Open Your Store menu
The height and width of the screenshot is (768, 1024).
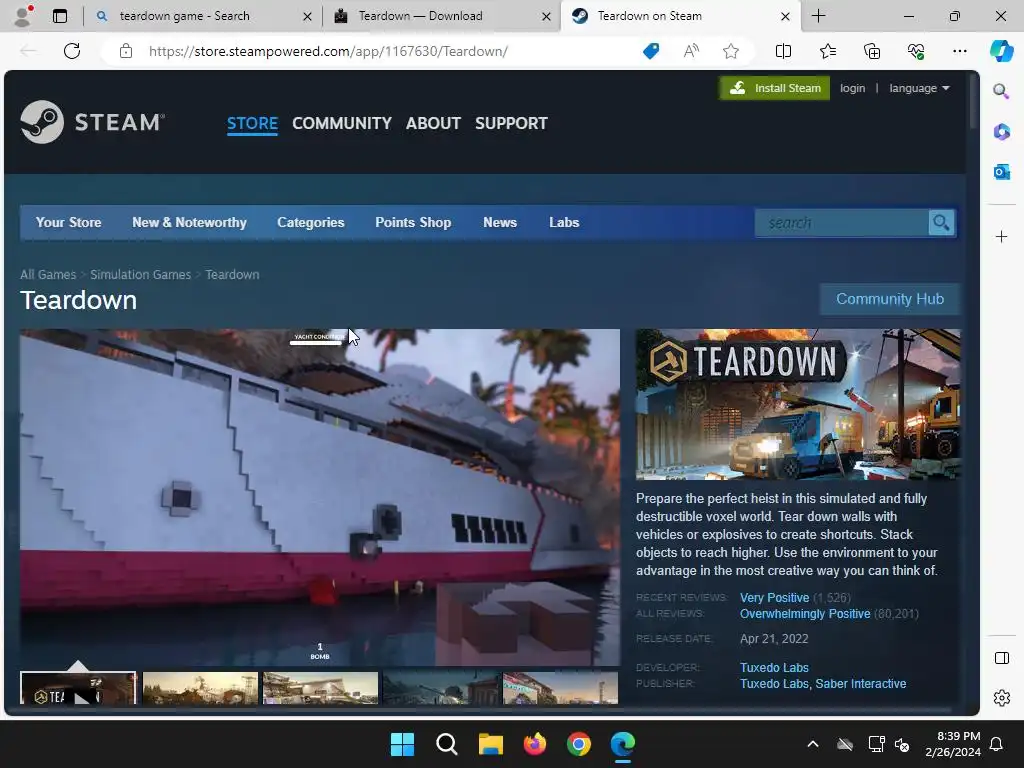click(x=69, y=223)
